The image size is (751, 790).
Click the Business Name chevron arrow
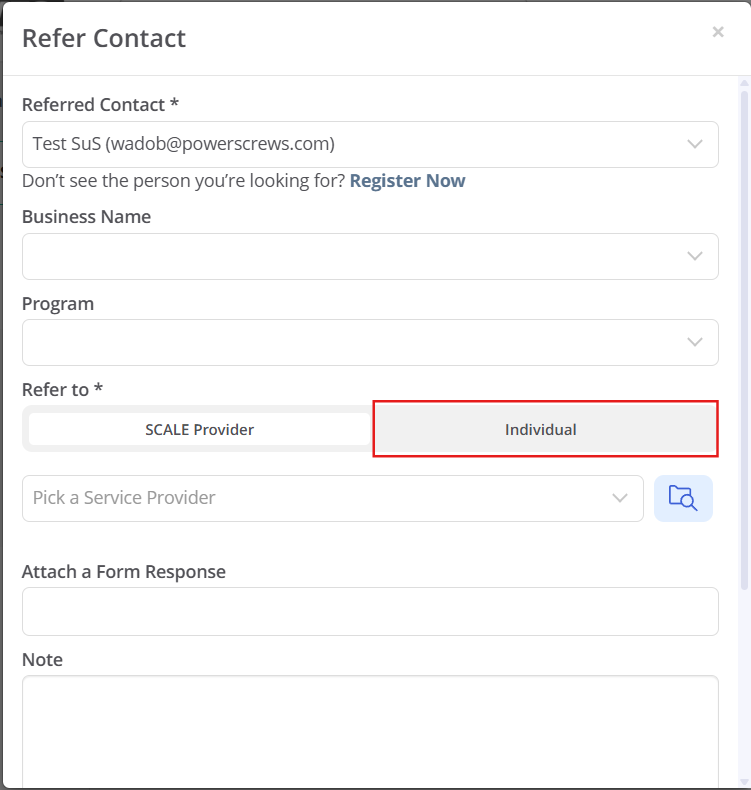pos(695,256)
